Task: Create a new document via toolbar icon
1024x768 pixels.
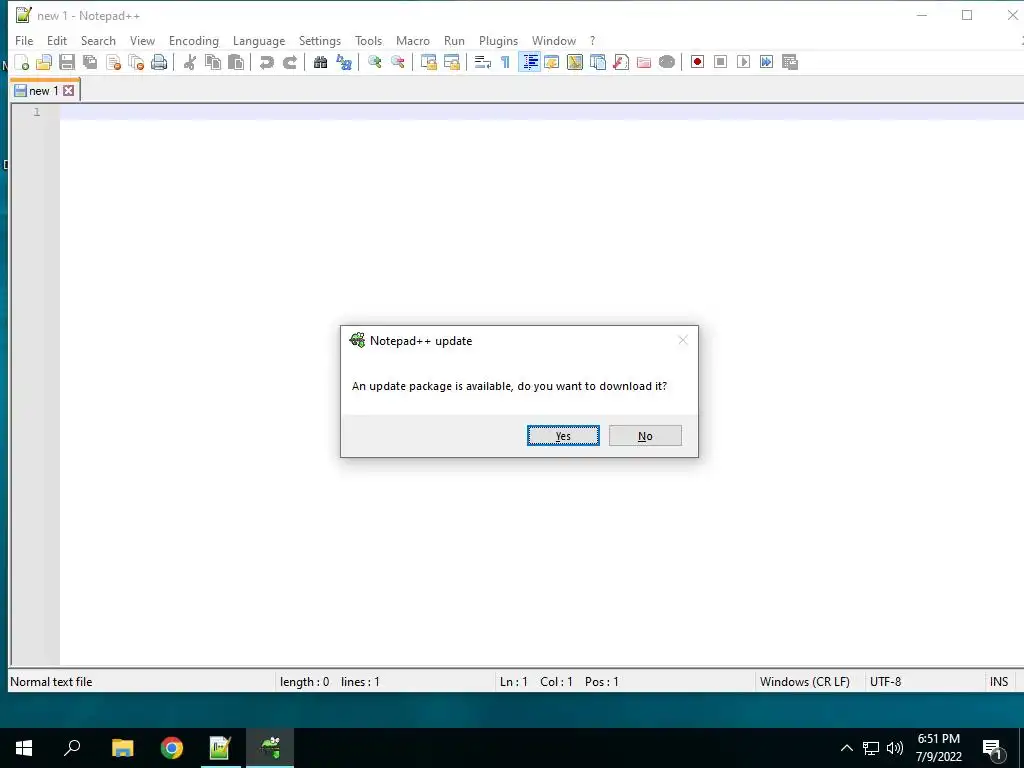Action: 22,62
